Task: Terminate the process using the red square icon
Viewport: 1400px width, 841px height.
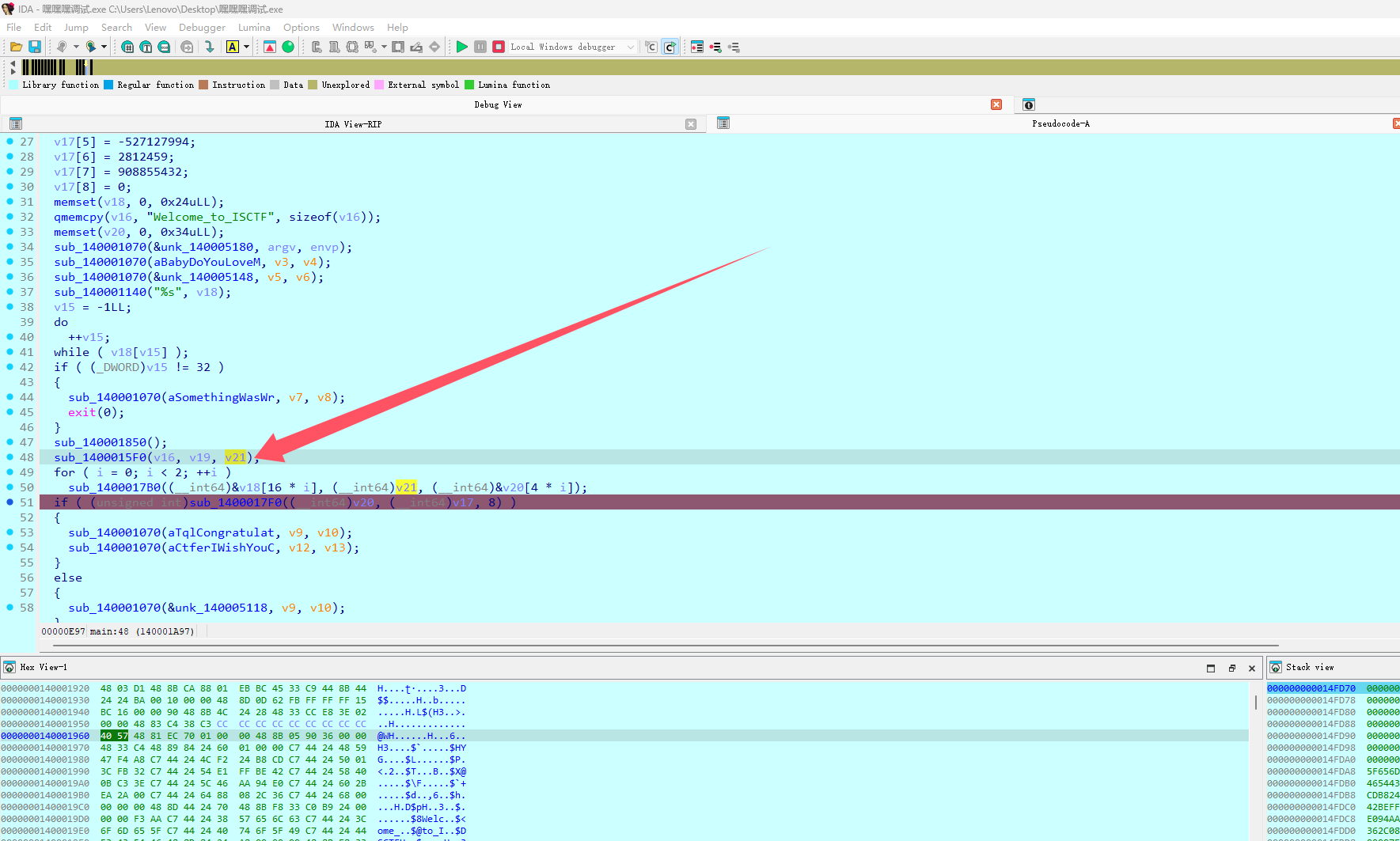Action: click(498, 47)
